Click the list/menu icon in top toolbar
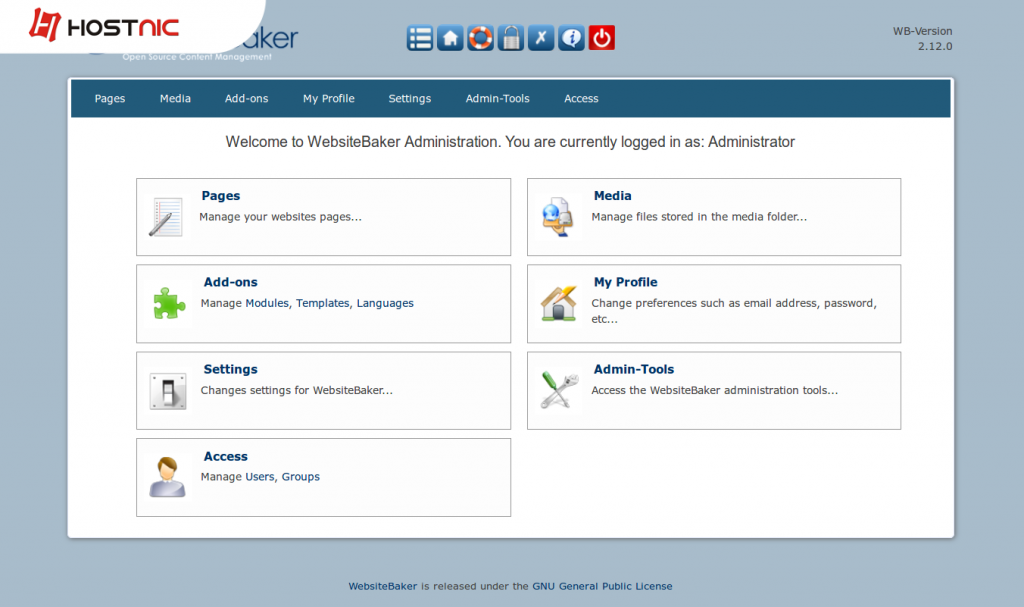The width and height of the screenshot is (1024, 607). (x=419, y=38)
